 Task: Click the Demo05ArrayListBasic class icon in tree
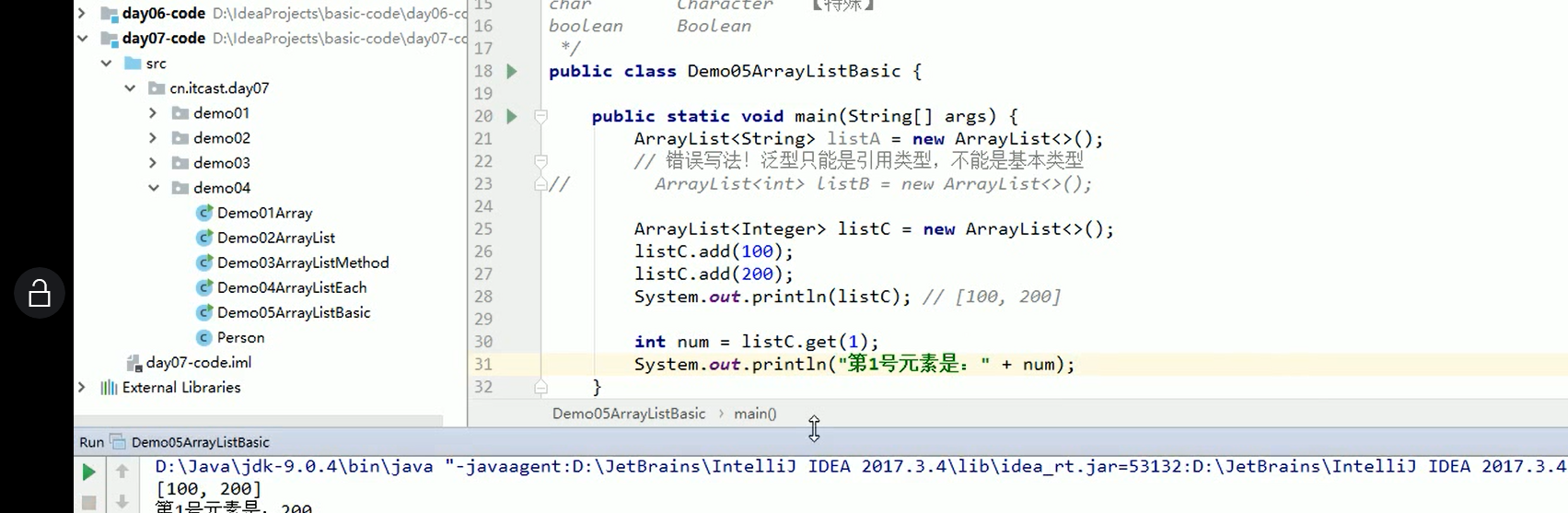tap(204, 312)
